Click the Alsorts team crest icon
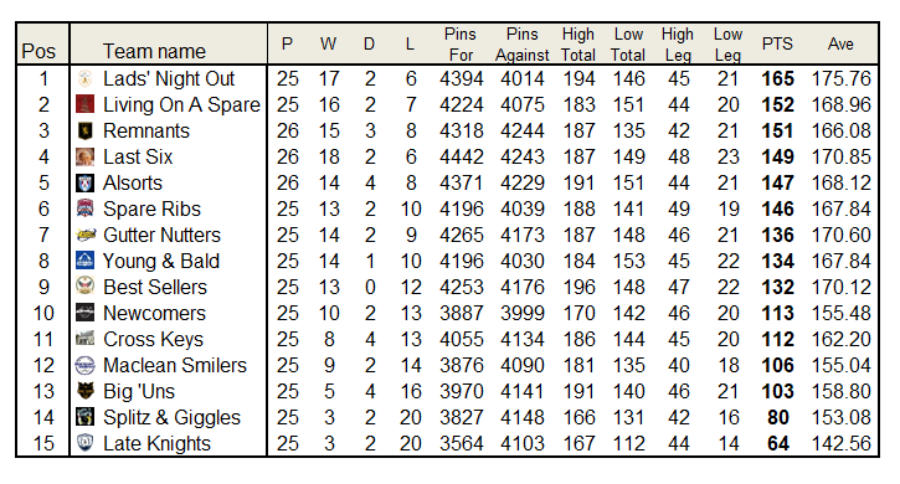The image size is (900, 484). pos(85,183)
